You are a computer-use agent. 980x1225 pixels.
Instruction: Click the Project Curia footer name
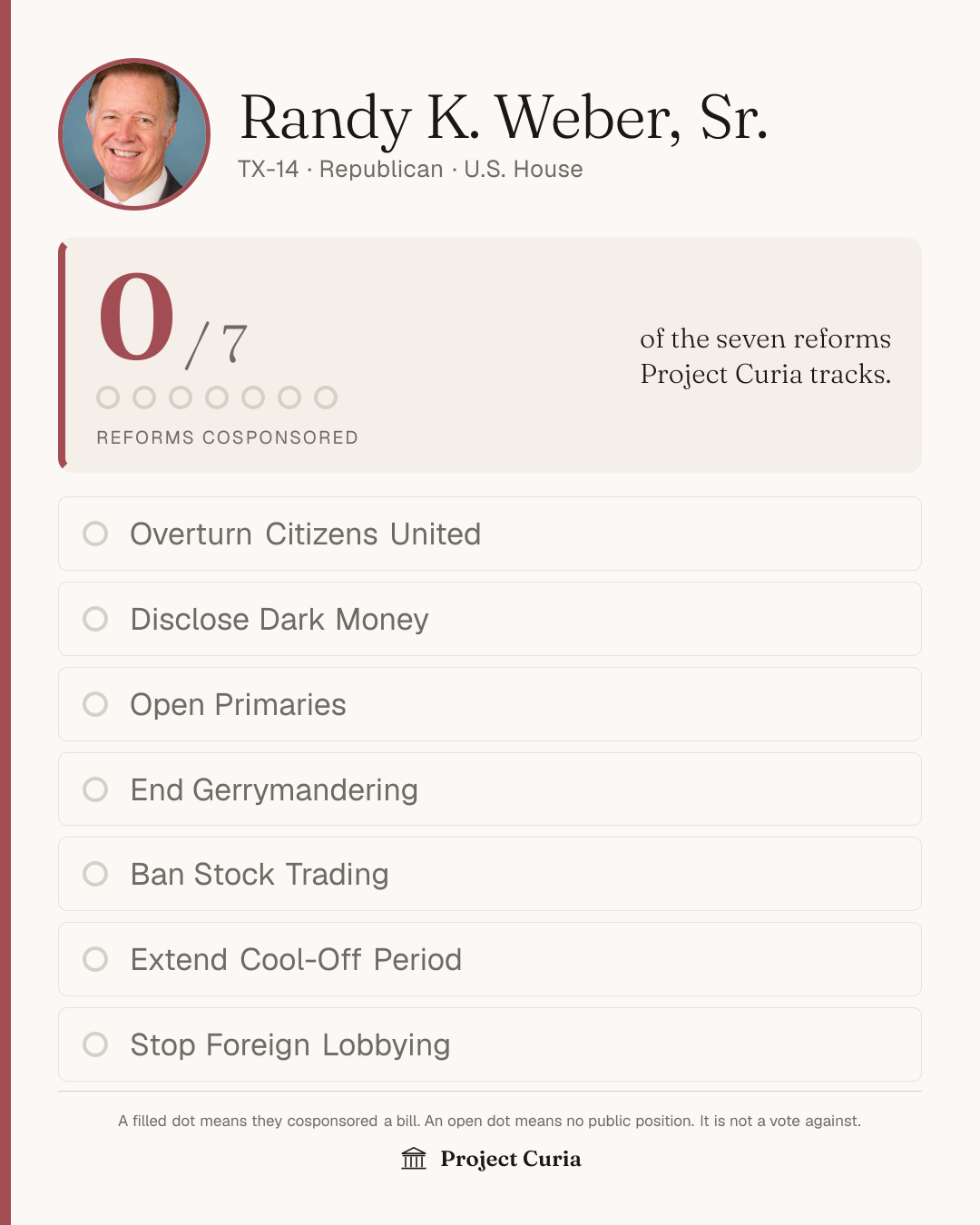click(x=511, y=1159)
